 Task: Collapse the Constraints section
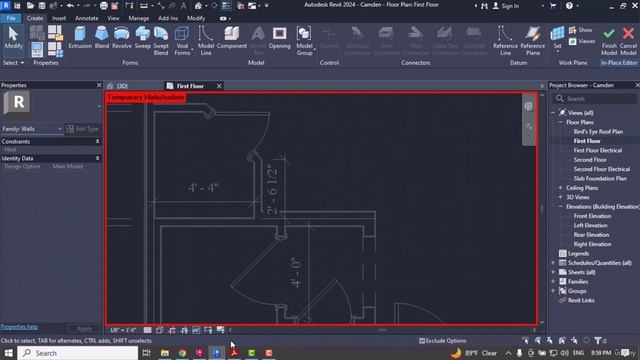coord(98,141)
